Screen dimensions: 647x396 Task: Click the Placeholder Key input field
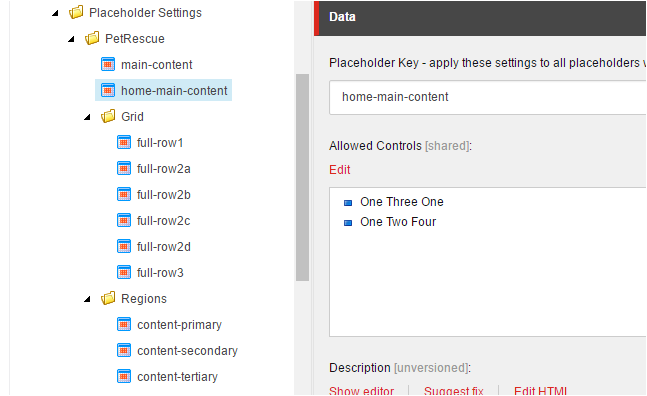[488, 97]
